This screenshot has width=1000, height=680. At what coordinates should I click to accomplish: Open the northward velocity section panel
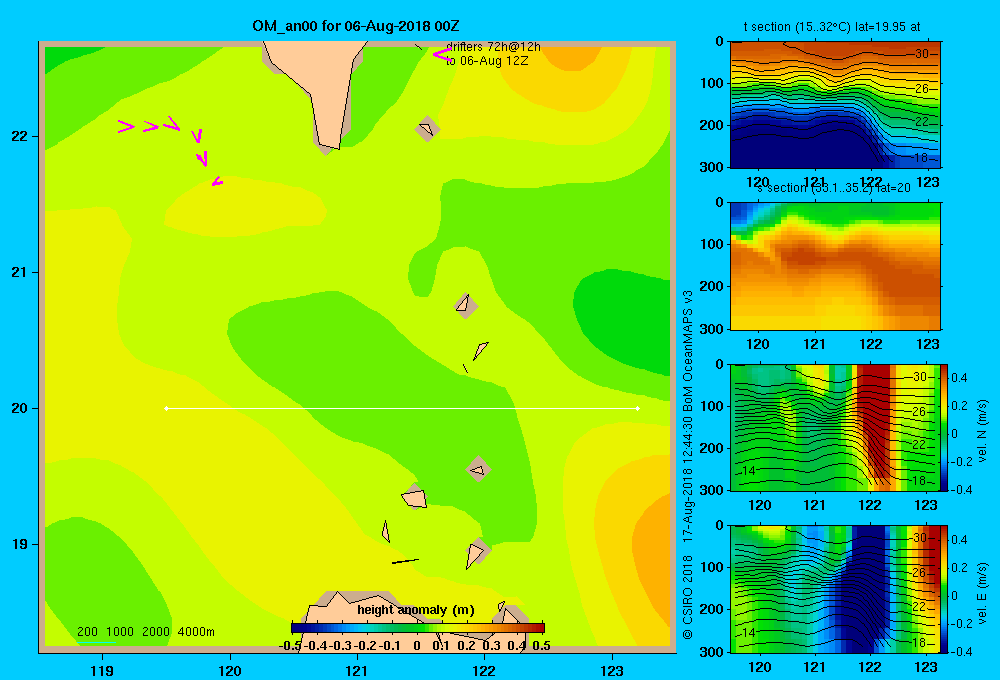click(x=835, y=427)
